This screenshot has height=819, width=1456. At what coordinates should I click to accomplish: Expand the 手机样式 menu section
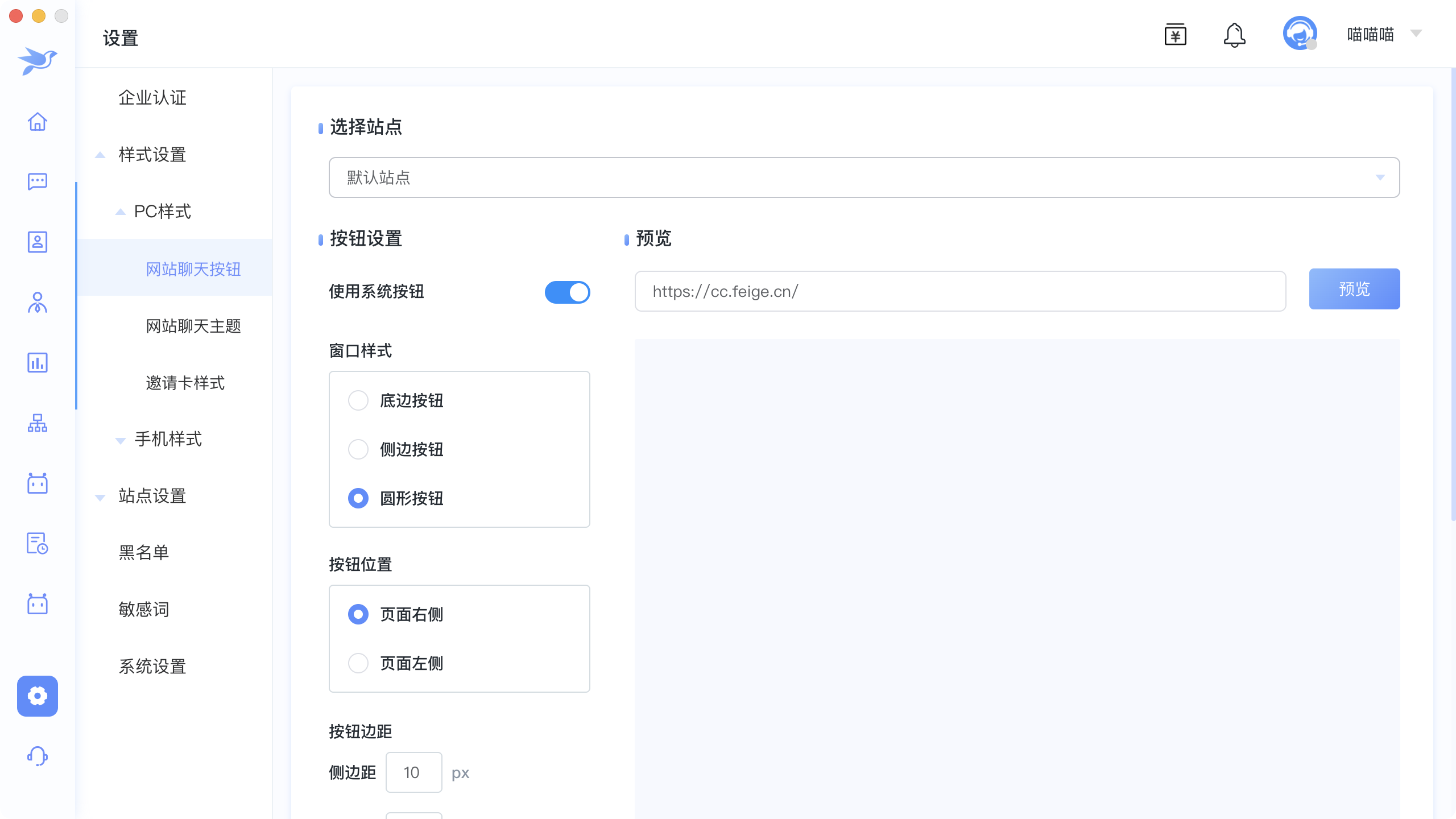168,439
